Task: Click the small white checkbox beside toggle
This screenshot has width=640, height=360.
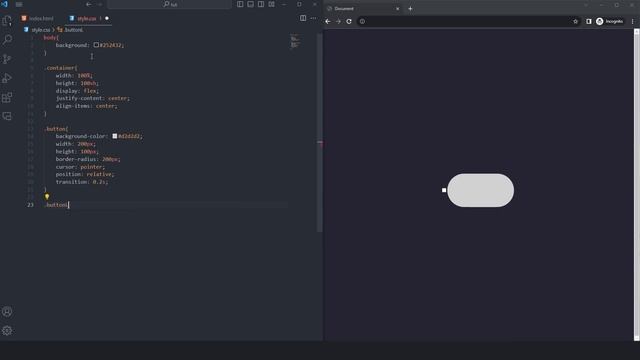Action: (444, 190)
